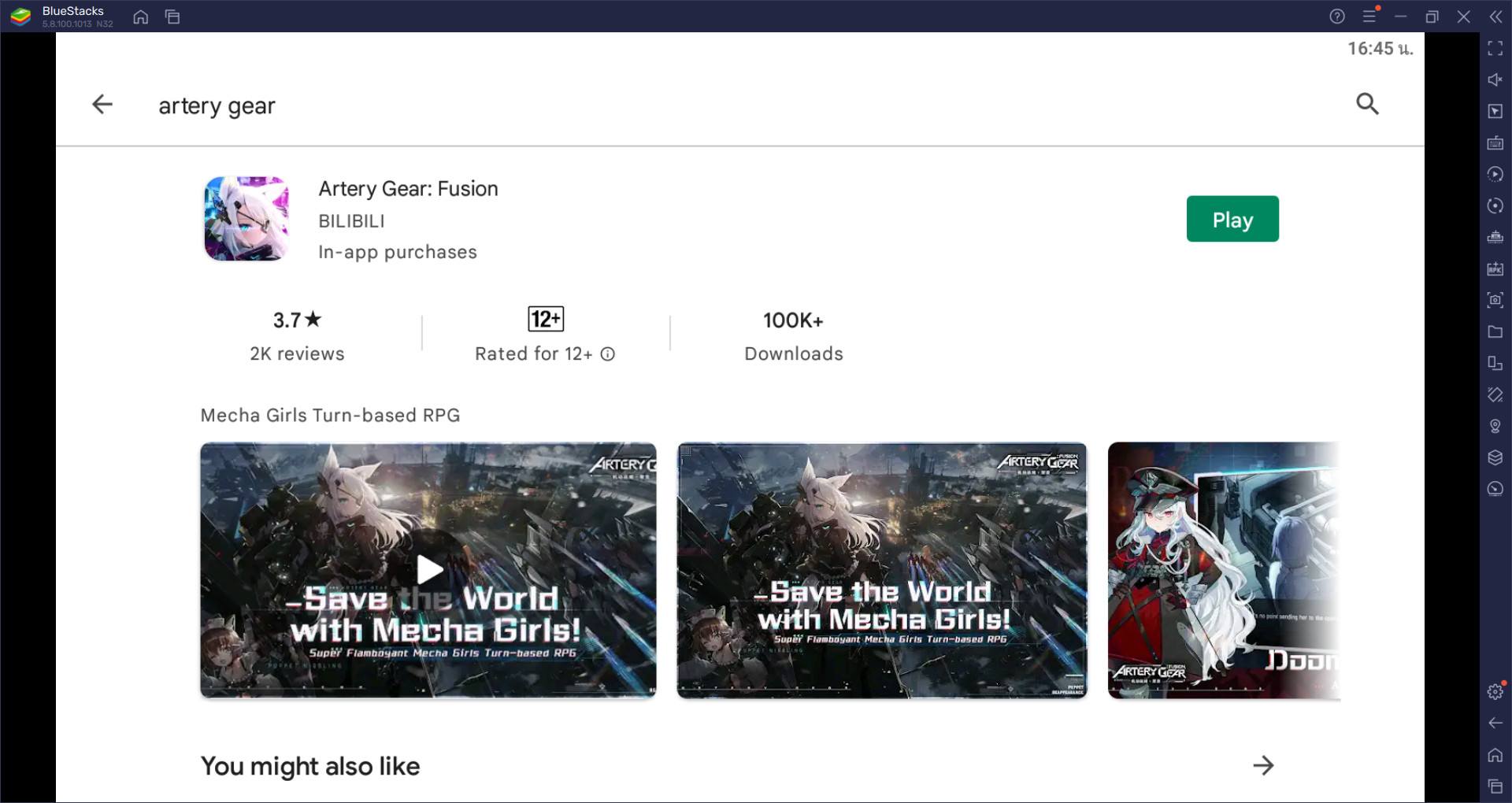The image size is (1512, 803).
Task: Collapse the sidebar with the double chevron
Action: [1495, 17]
